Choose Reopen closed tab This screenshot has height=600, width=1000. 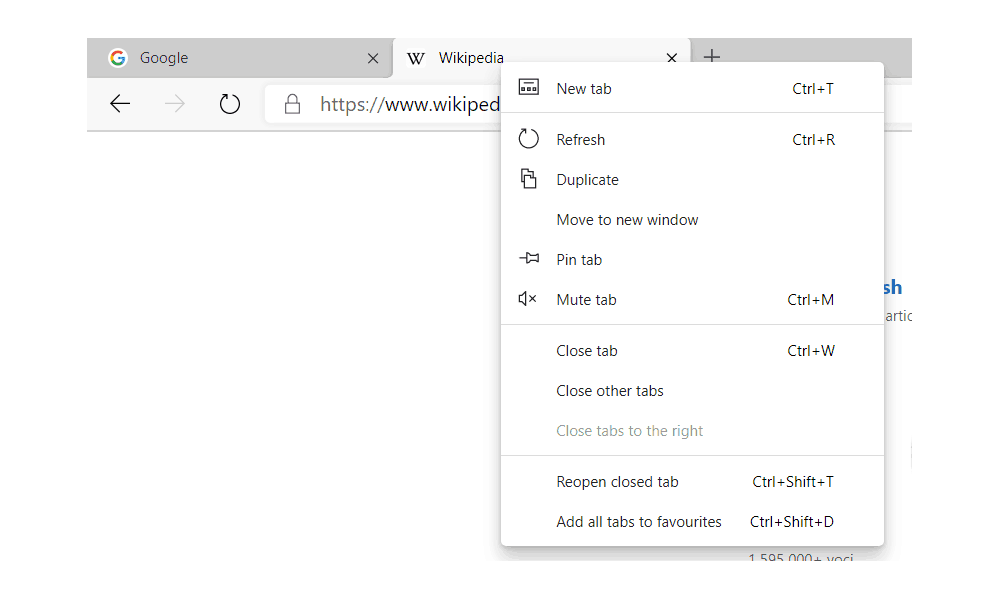(617, 481)
